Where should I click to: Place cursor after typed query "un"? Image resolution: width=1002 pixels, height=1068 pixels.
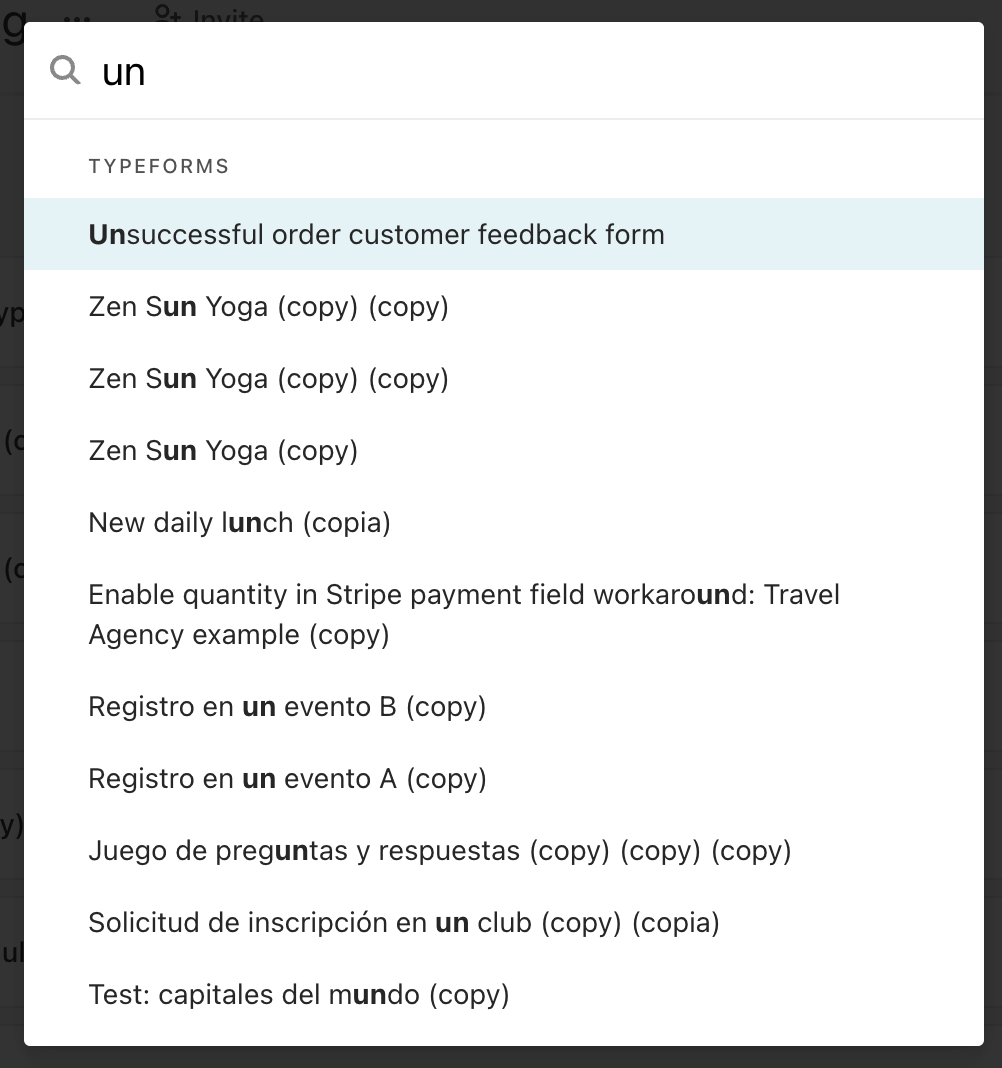click(x=148, y=72)
